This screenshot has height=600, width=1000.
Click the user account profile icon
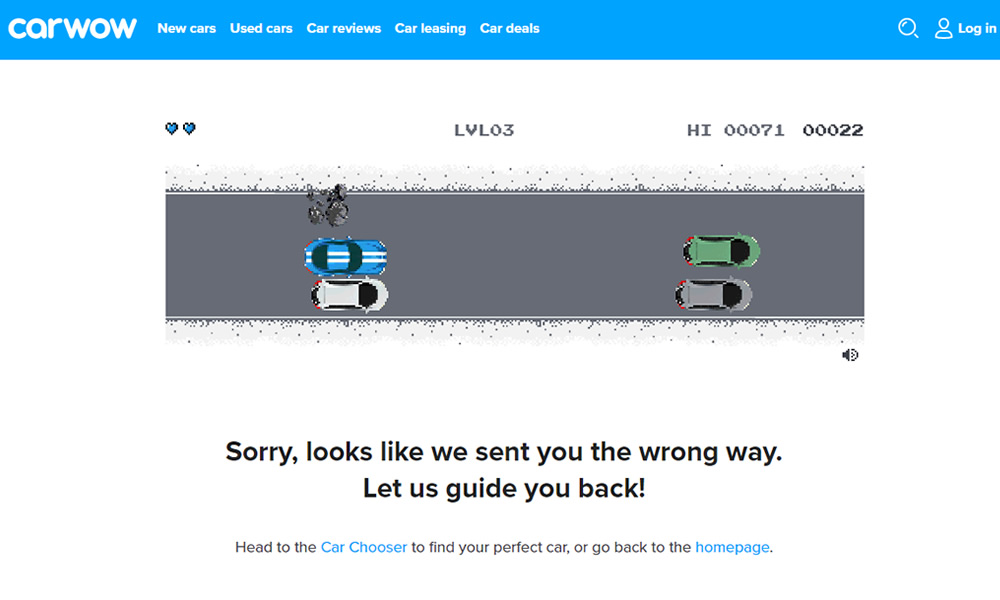(x=943, y=28)
